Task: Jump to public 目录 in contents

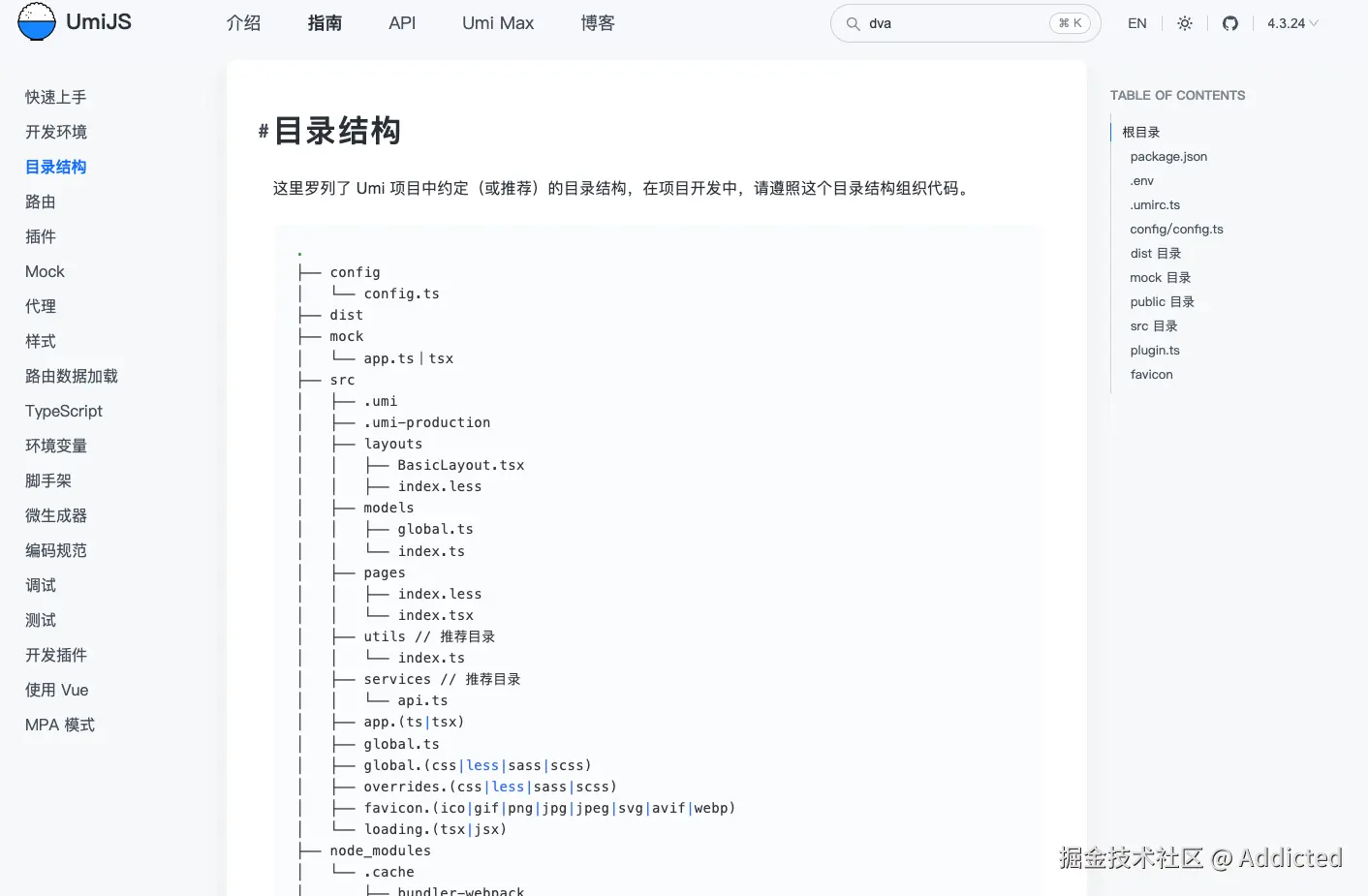Action: tap(1163, 301)
